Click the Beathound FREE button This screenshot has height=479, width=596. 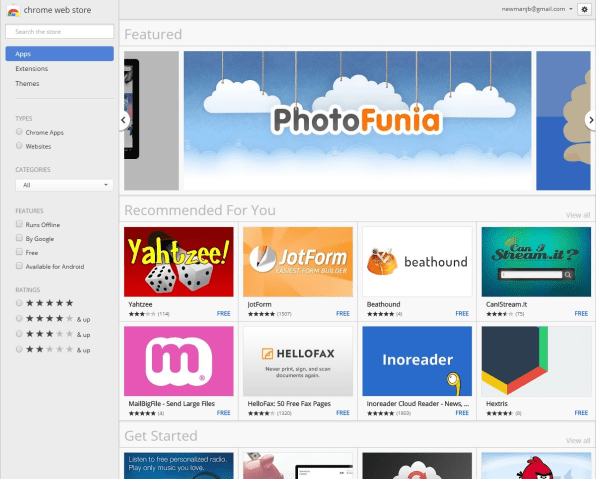tap(462, 314)
